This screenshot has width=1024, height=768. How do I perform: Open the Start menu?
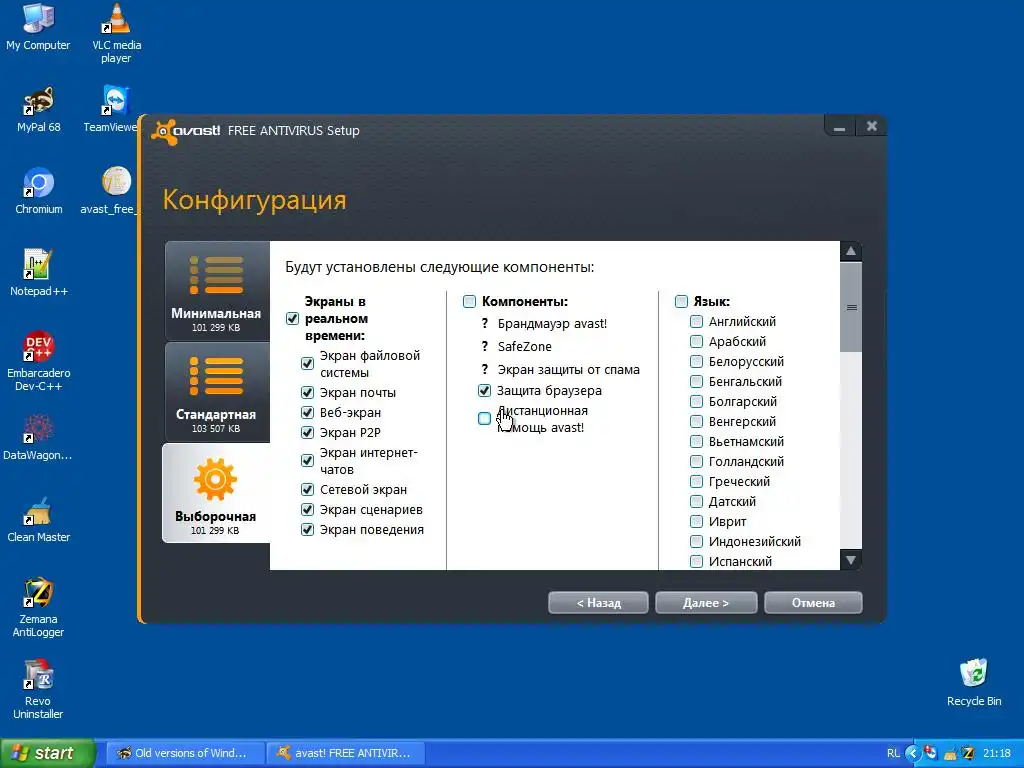pyautogui.click(x=48, y=753)
